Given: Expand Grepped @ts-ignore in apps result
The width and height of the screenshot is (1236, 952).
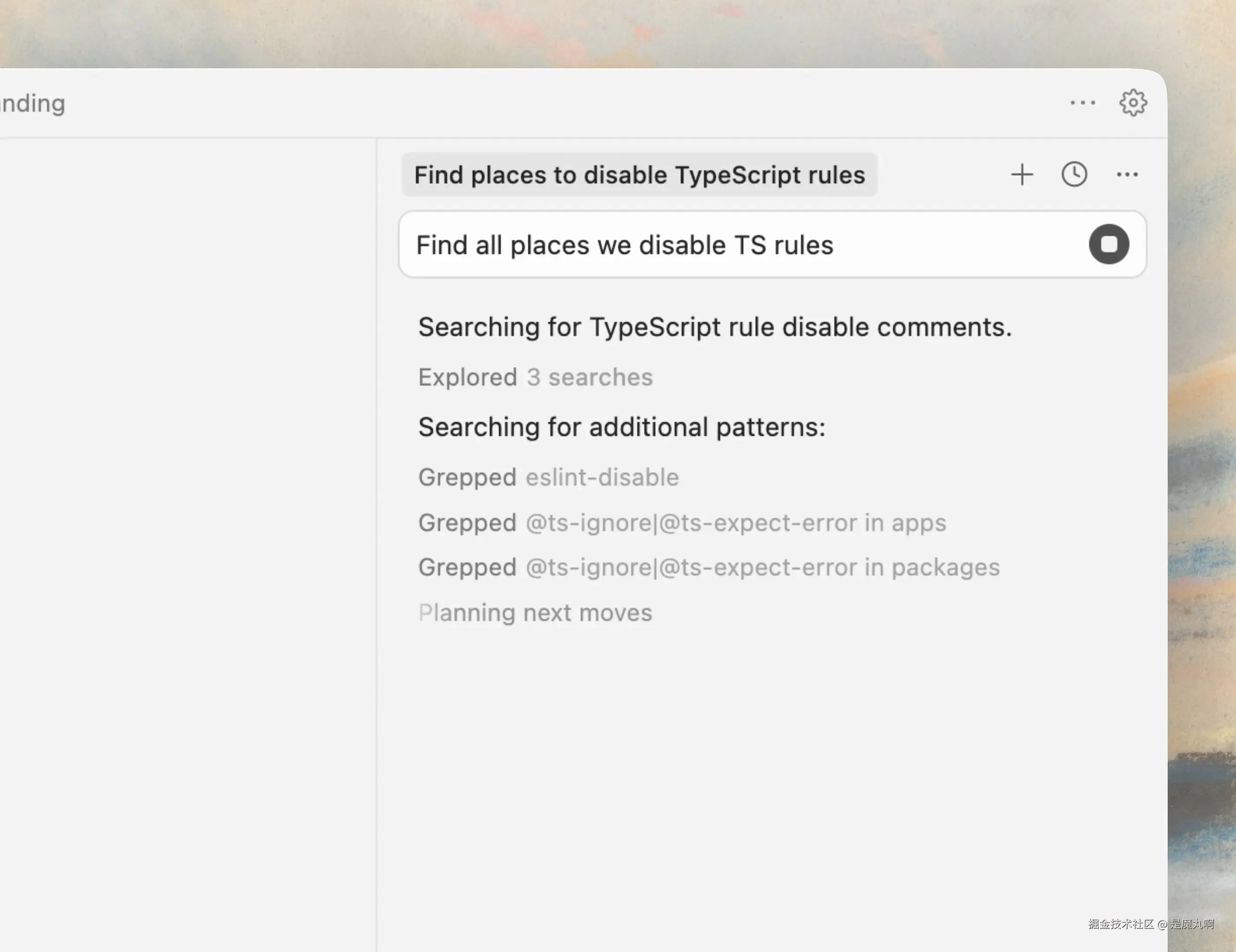Looking at the screenshot, I should coord(682,522).
